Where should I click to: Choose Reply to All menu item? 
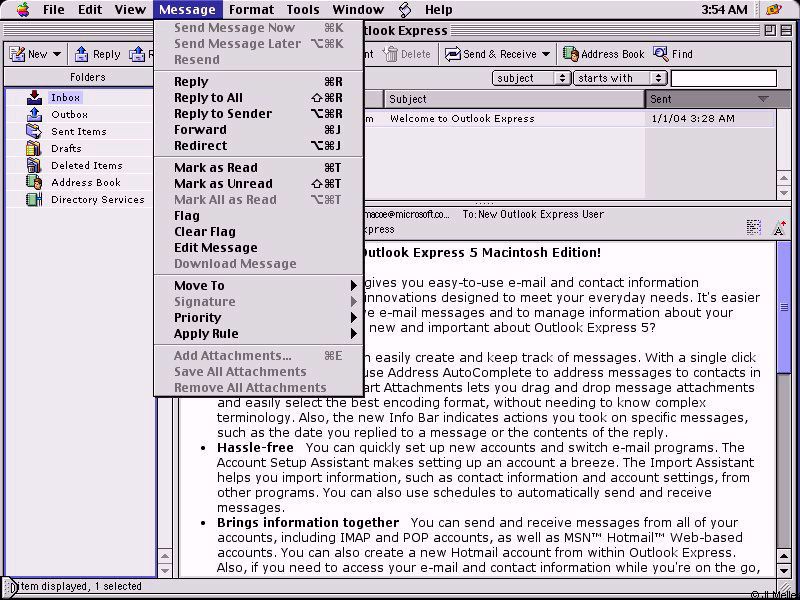point(259,97)
